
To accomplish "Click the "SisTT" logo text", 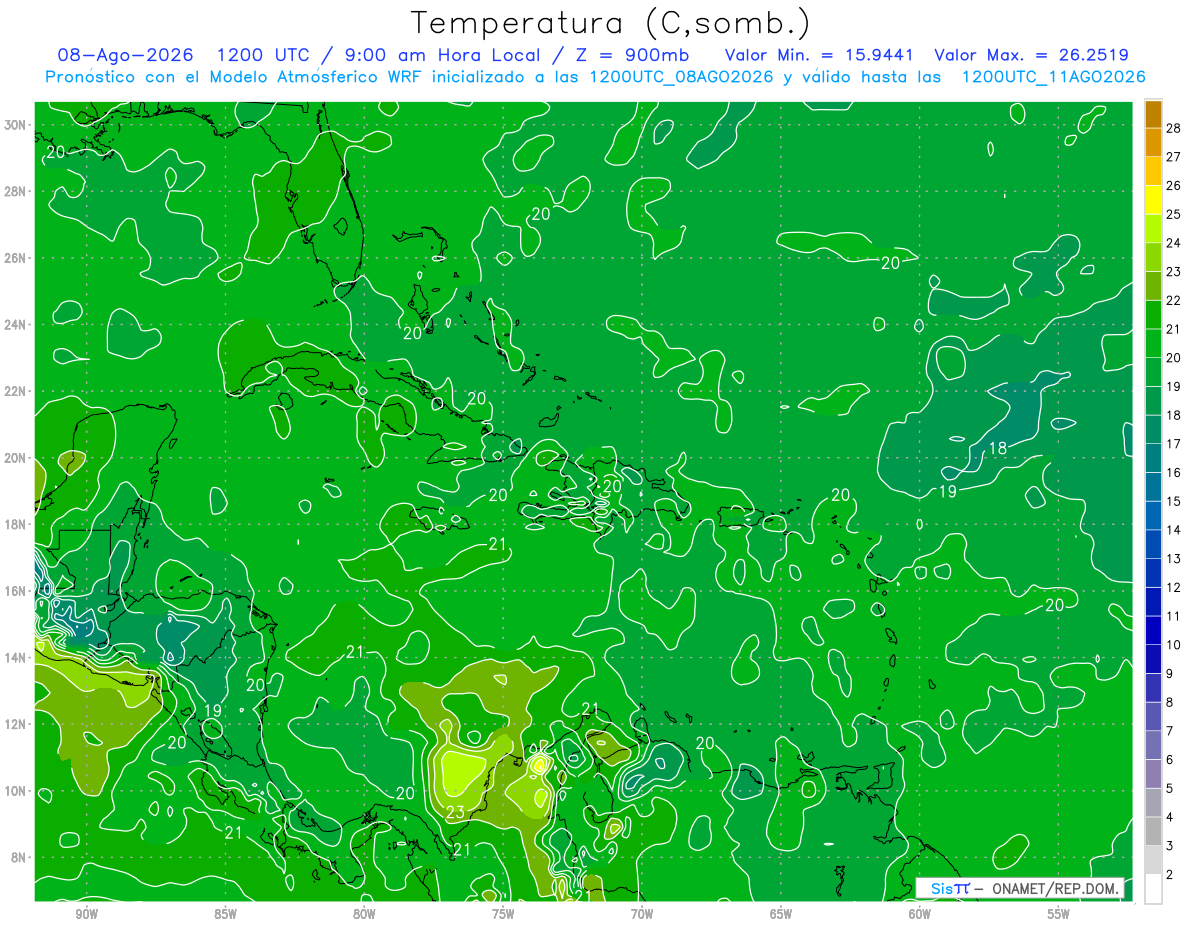I will coord(949,888).
